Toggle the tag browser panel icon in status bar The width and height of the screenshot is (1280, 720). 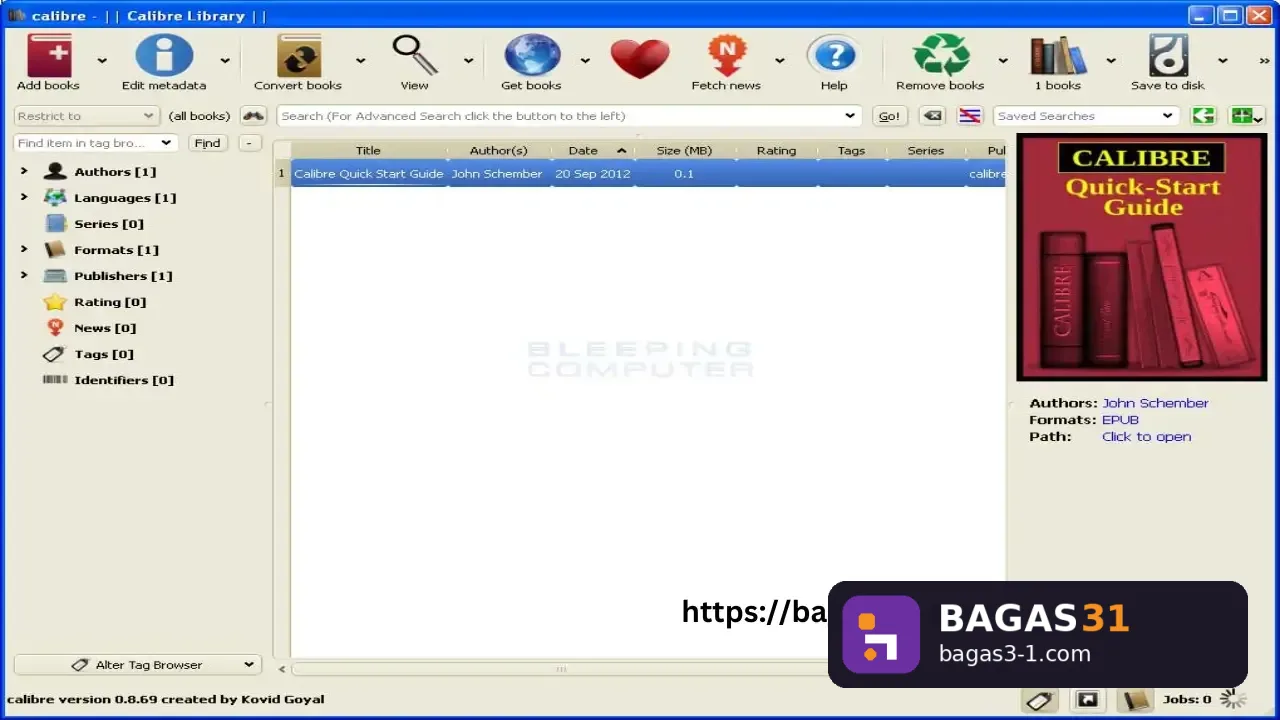click(x=1040, y=700)
